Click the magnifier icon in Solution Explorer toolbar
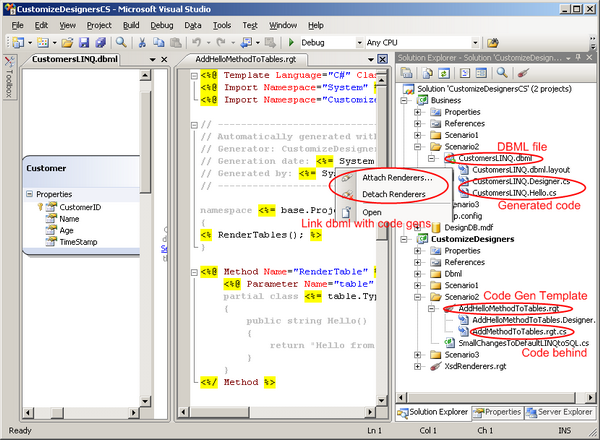This screenshot has height=440, width=600. click(x=502, y=72)
